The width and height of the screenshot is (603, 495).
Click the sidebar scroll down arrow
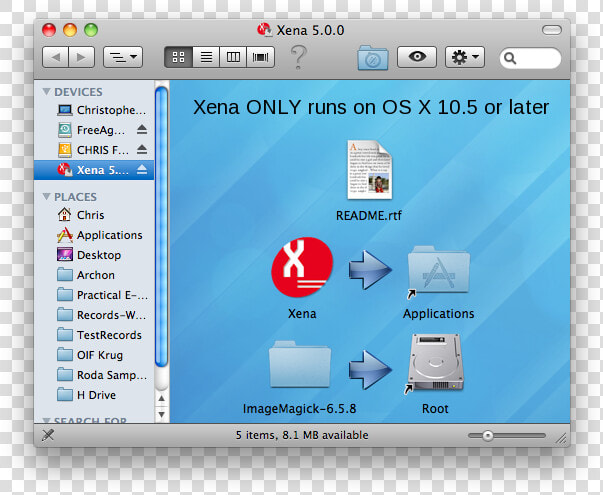point(162,415)
